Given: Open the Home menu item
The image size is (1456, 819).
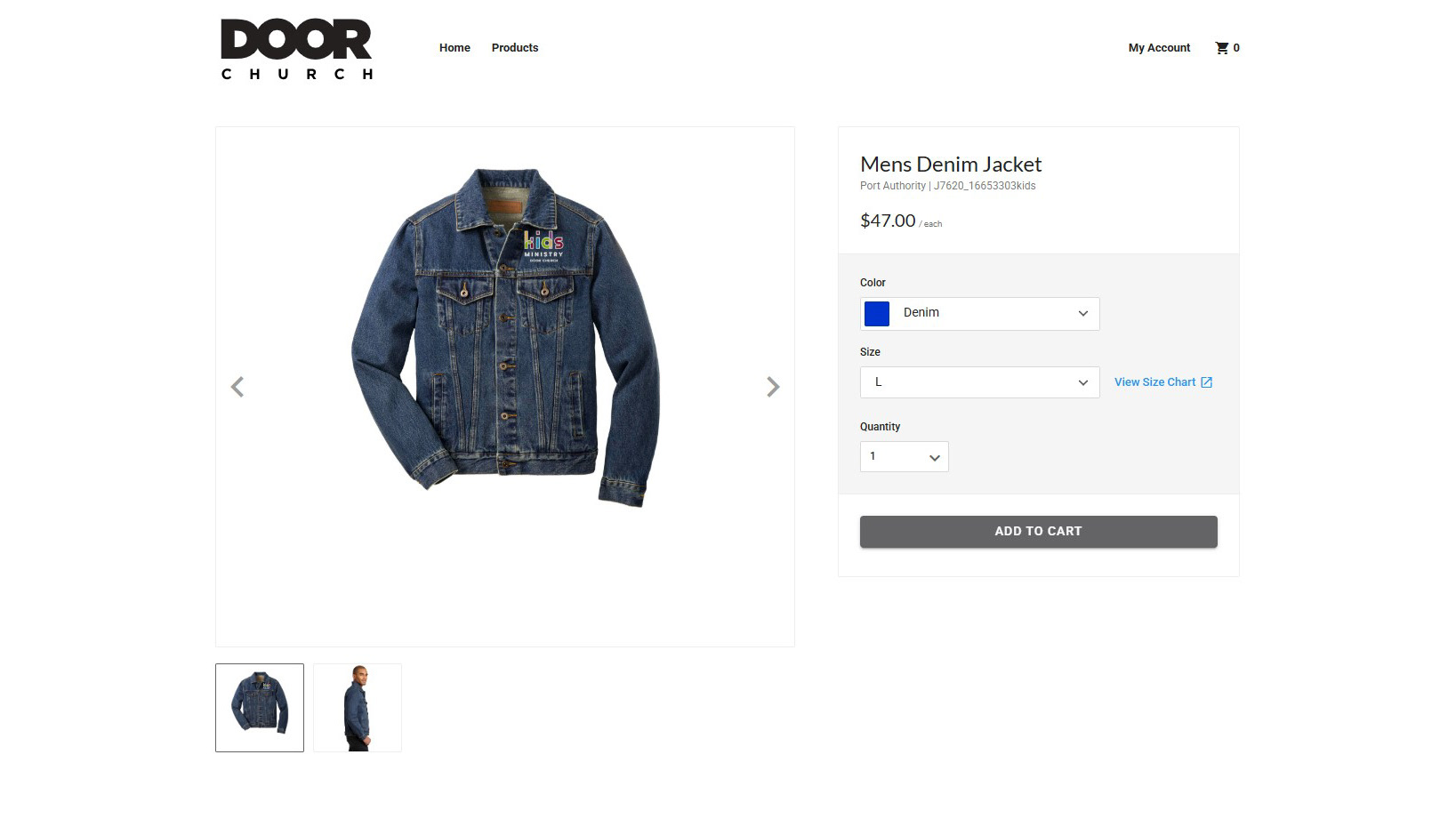Looking at the screenshot, I should click(454, 48).
